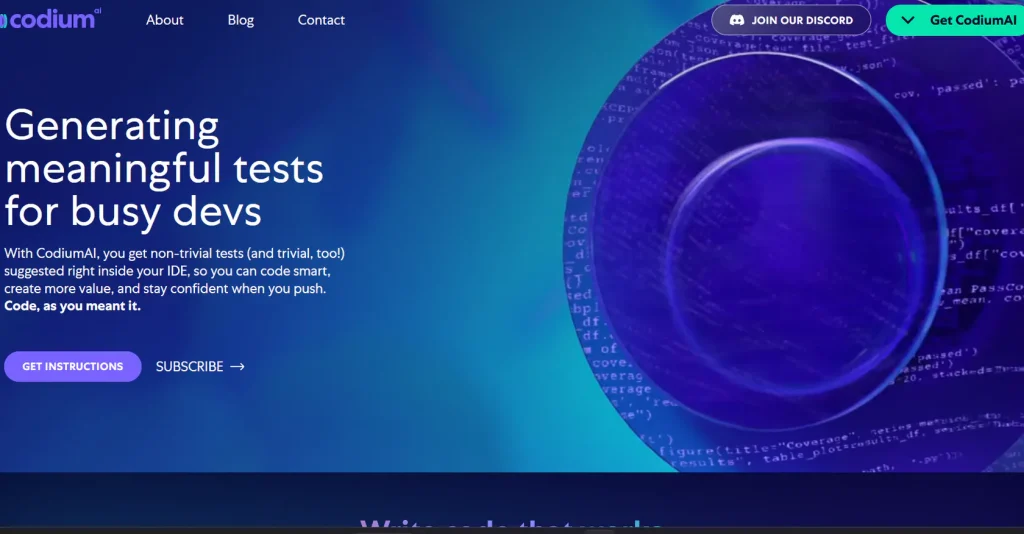This screenshot has width=1024, height=534.
Task: Click the 'for busy devs' headline line
Action: tap(133, 211)
